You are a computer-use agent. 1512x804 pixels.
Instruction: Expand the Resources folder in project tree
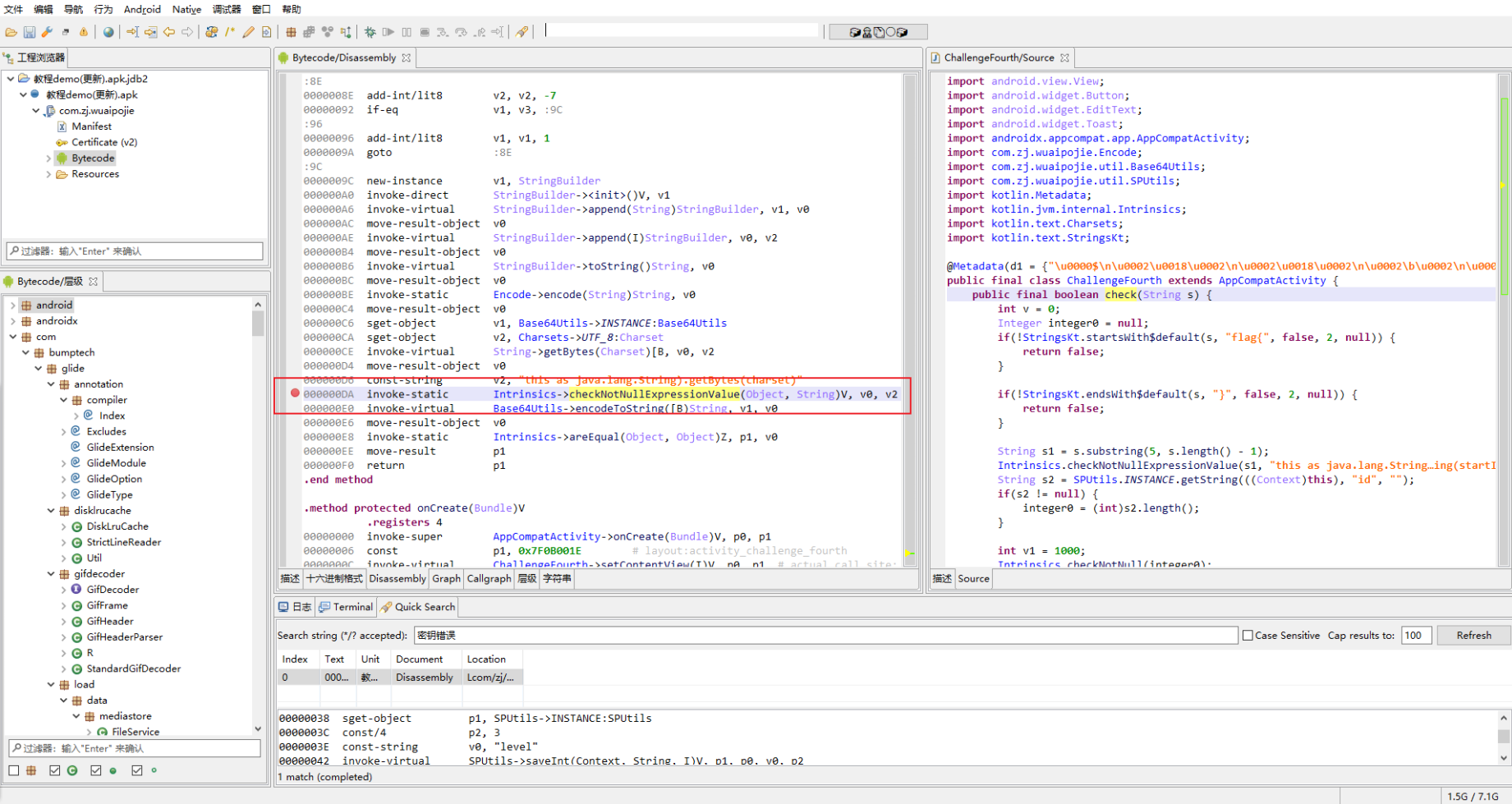click(48, 174)
